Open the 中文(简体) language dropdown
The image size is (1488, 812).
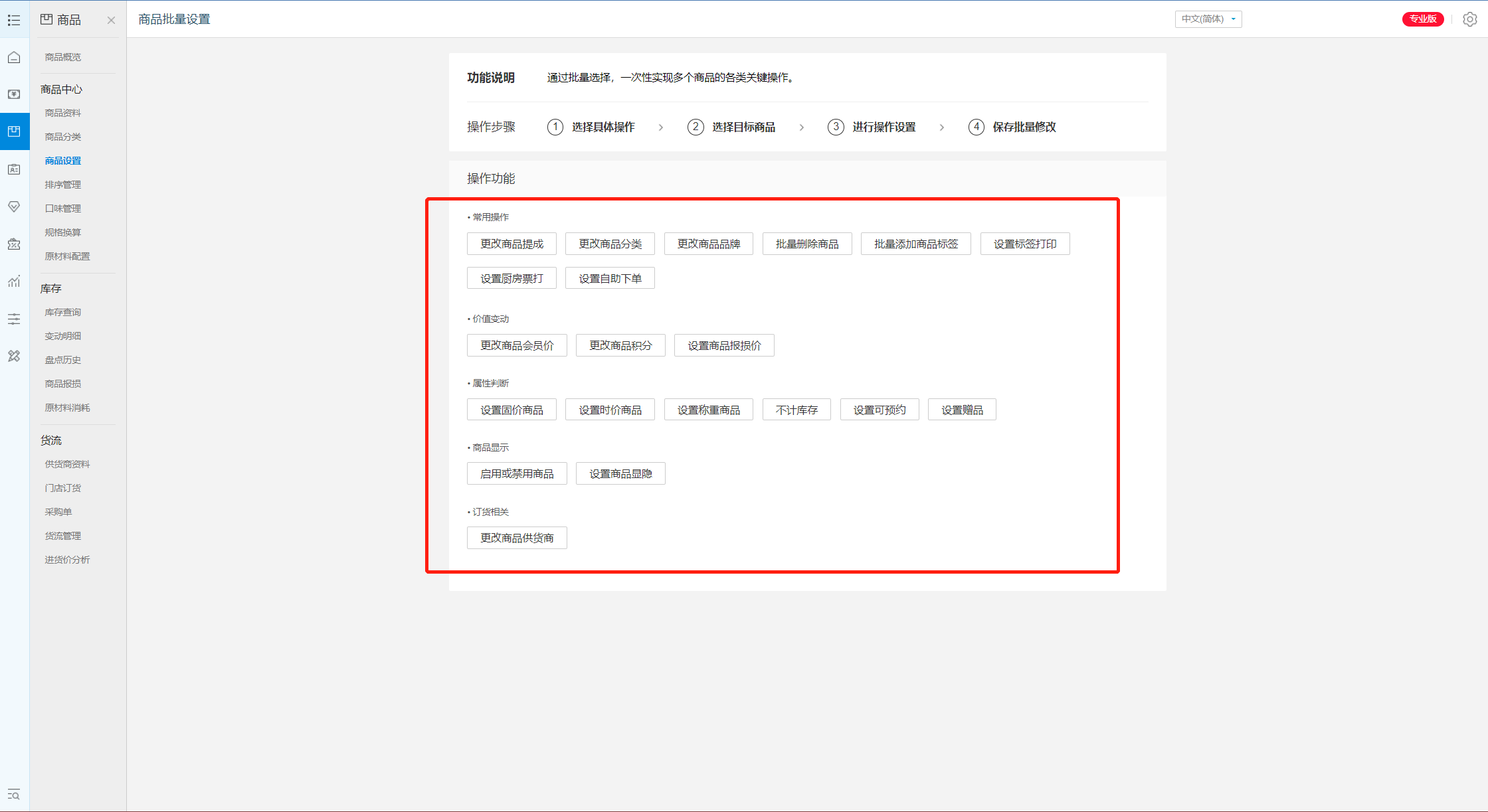1208,19
